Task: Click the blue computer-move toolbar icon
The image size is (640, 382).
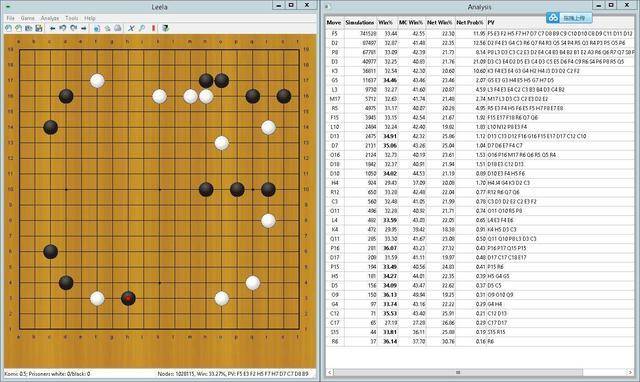Action: pos(97,28)
